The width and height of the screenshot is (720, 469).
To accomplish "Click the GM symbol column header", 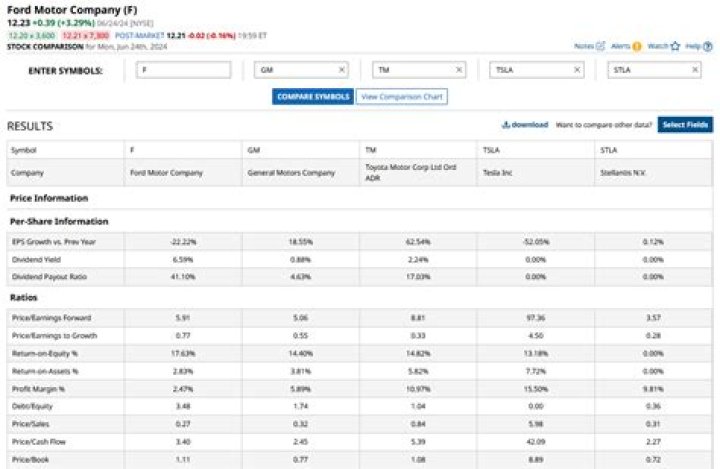I will (301, 150).
